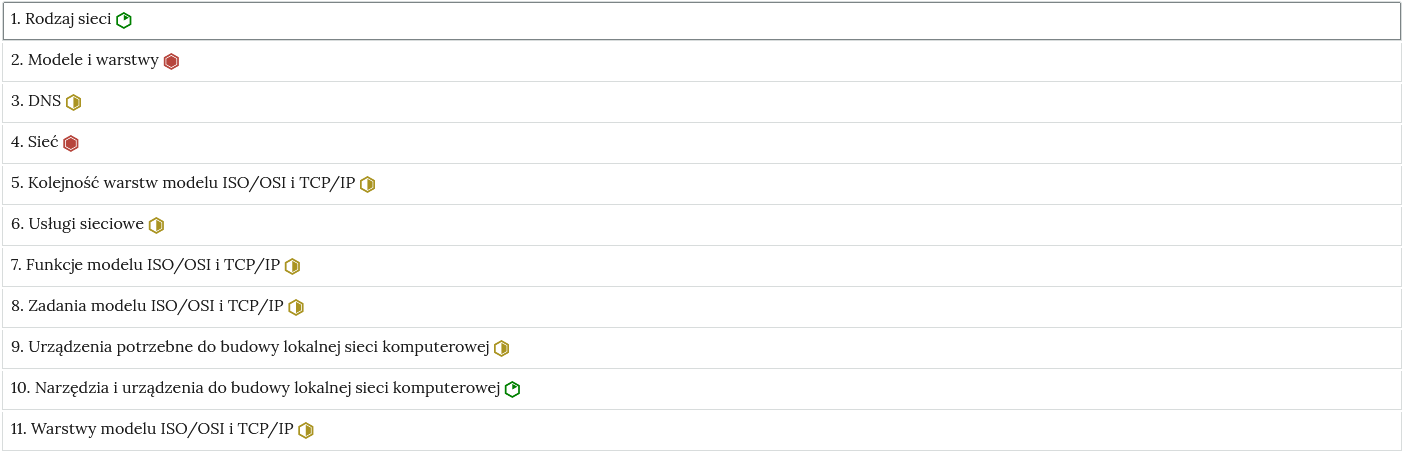Click yellow icon beside Warstwy modelu ISO/OSI
The image size is (1402, 455).
(306, 430)
